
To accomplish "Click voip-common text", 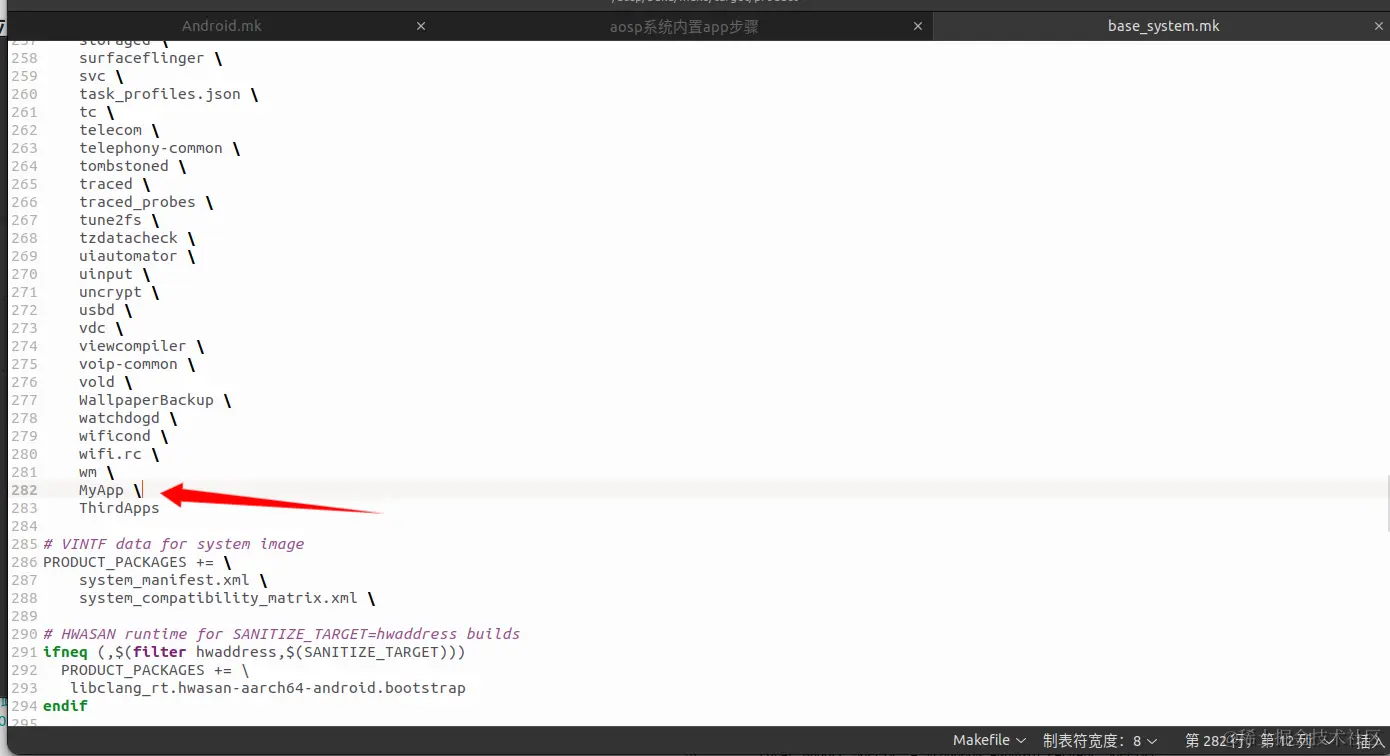I will [128, 364].
